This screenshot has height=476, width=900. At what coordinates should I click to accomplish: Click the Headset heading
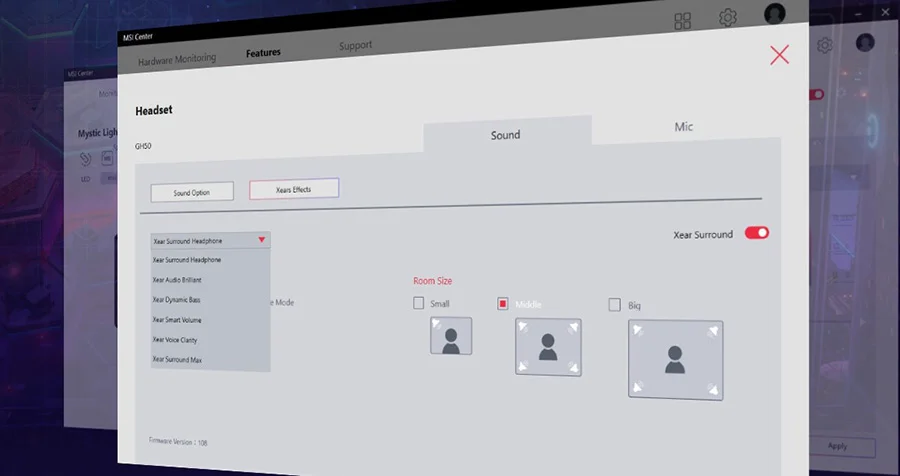pos(154,110)
